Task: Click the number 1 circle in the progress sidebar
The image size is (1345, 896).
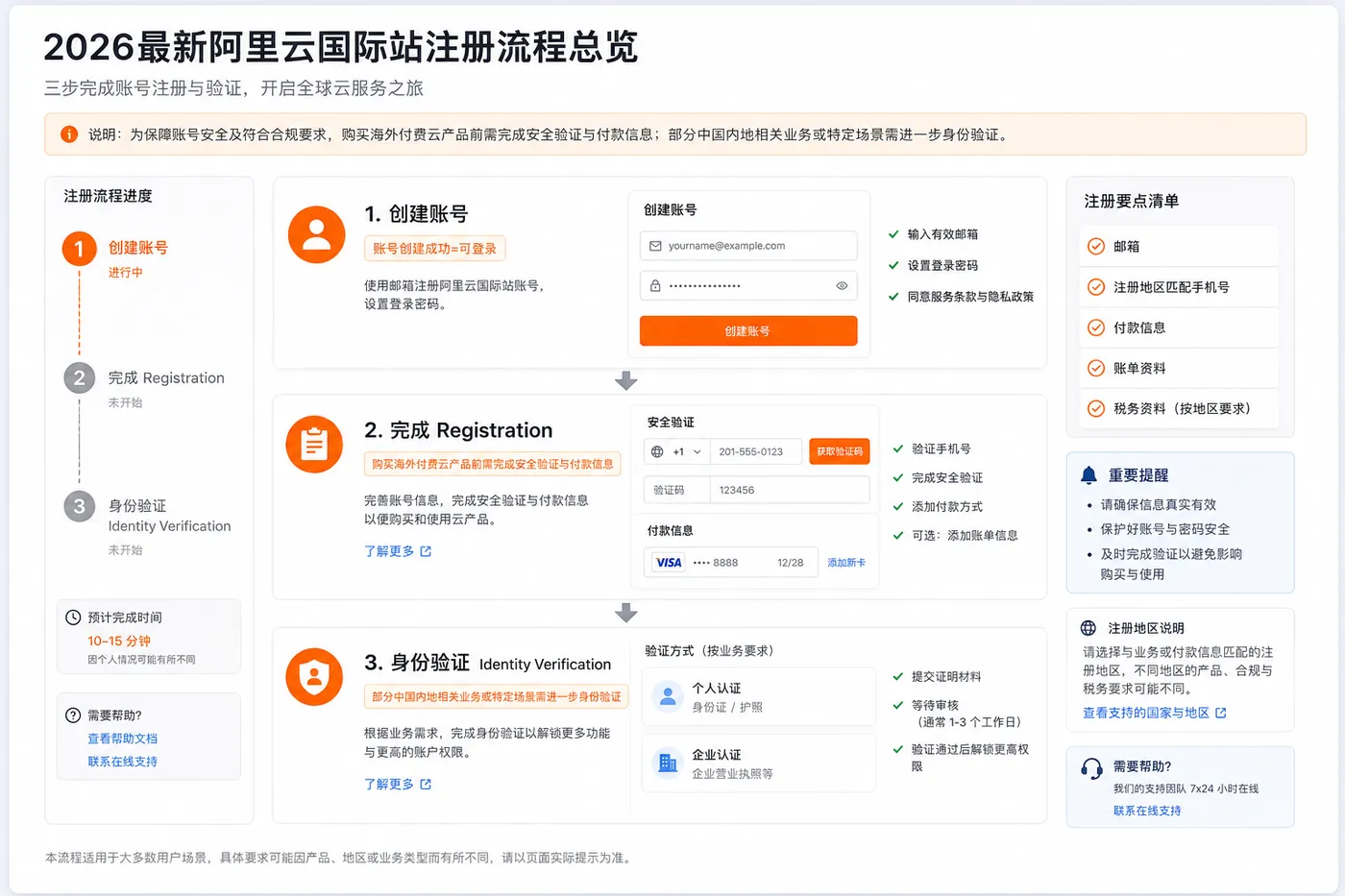Action: tap(80, 250)
